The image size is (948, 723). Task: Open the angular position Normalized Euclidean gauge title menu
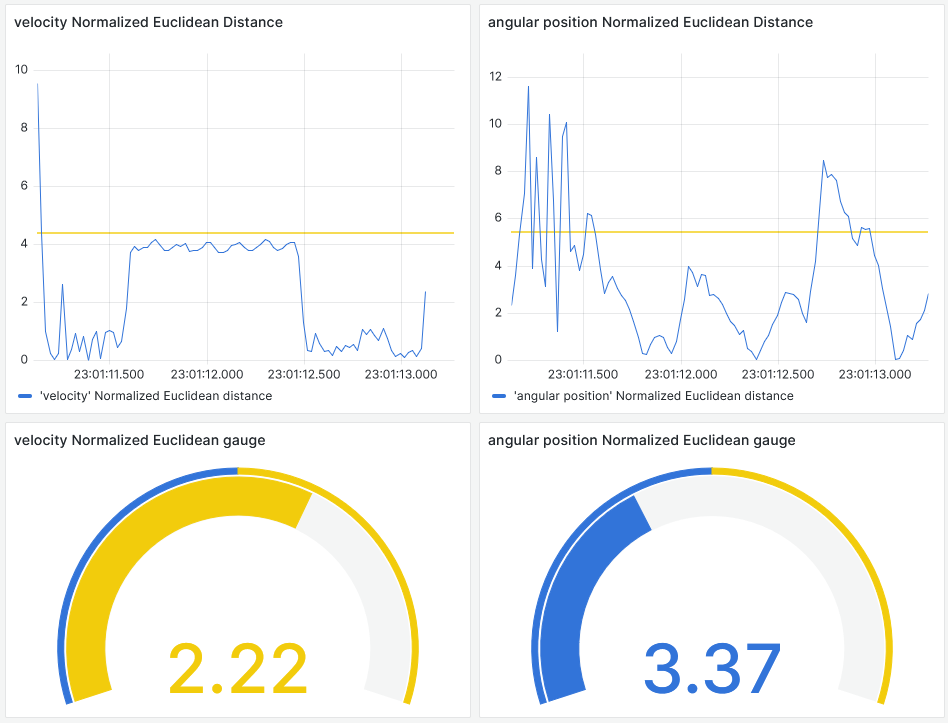[641, 440]
